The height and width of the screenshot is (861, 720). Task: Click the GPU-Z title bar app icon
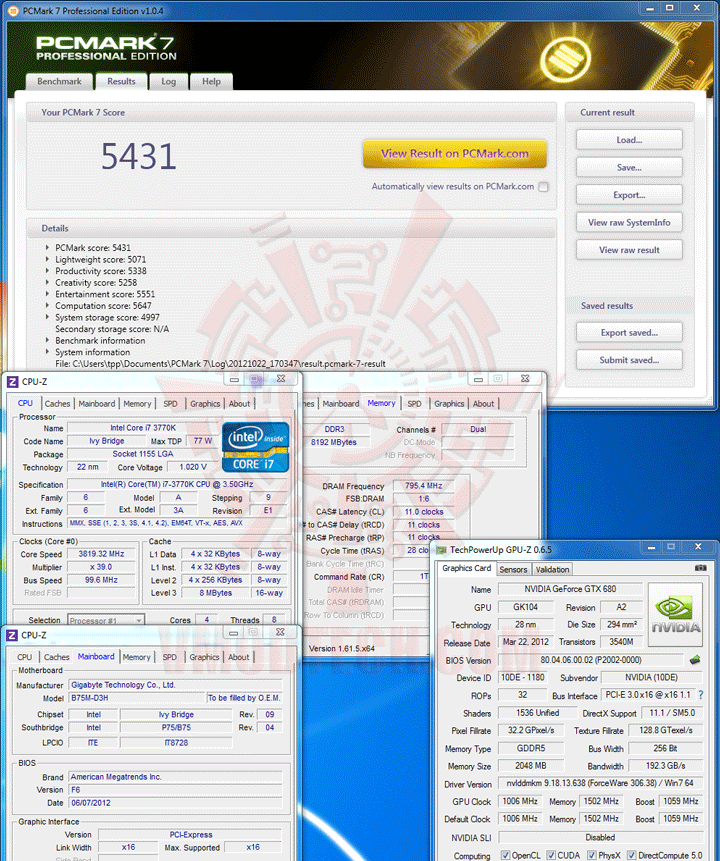tap(442, 550)
